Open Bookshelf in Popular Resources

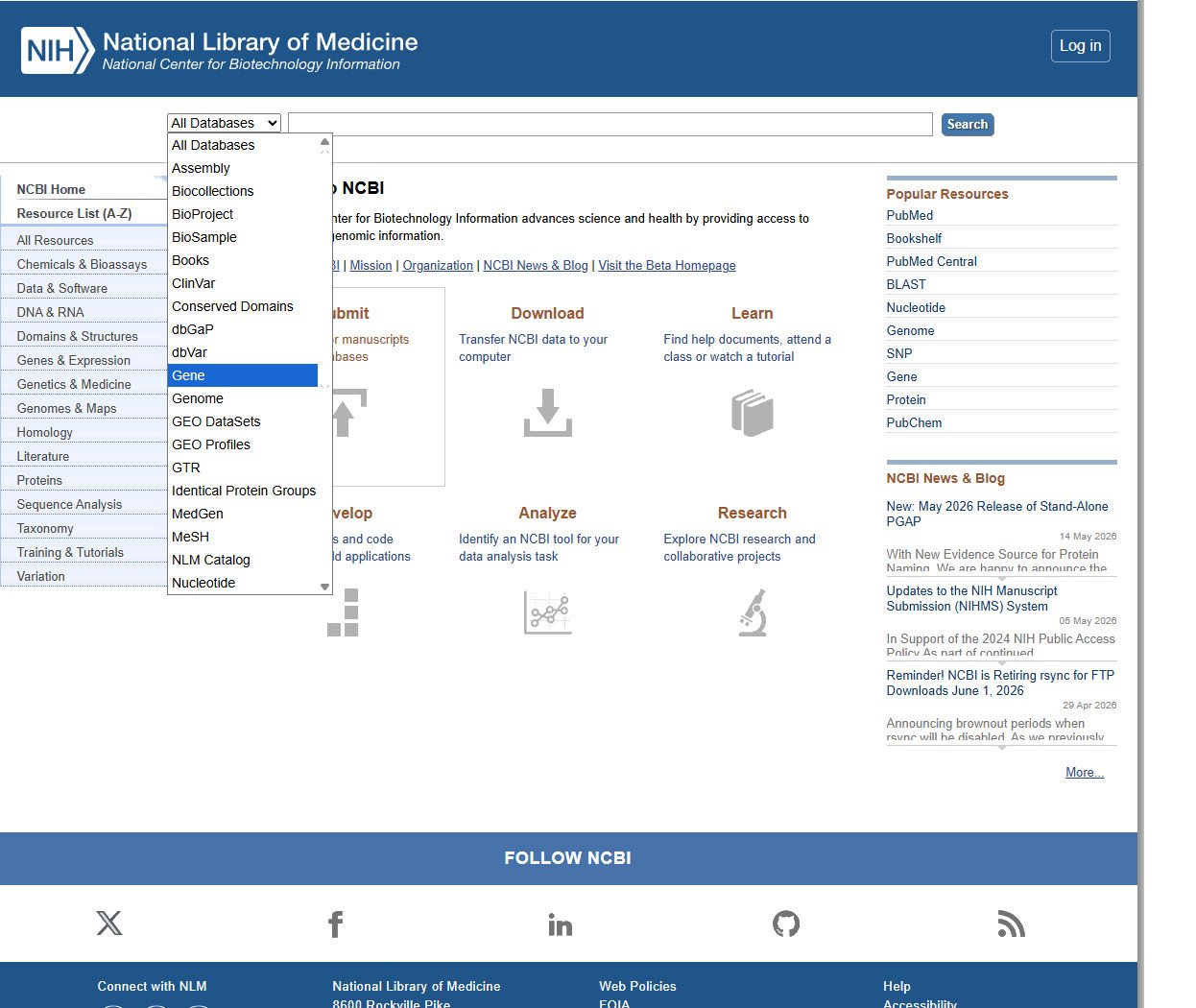[914, 238]
